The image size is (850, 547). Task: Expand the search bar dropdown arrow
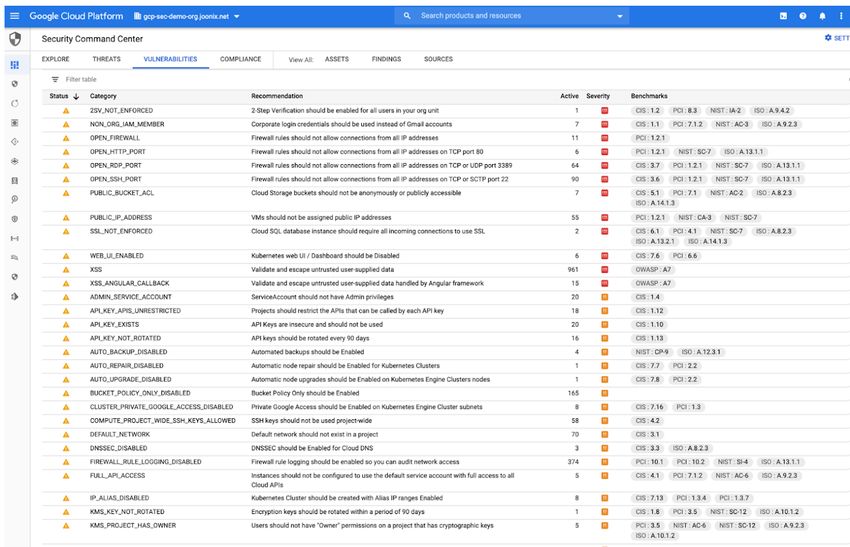point(620,16)
